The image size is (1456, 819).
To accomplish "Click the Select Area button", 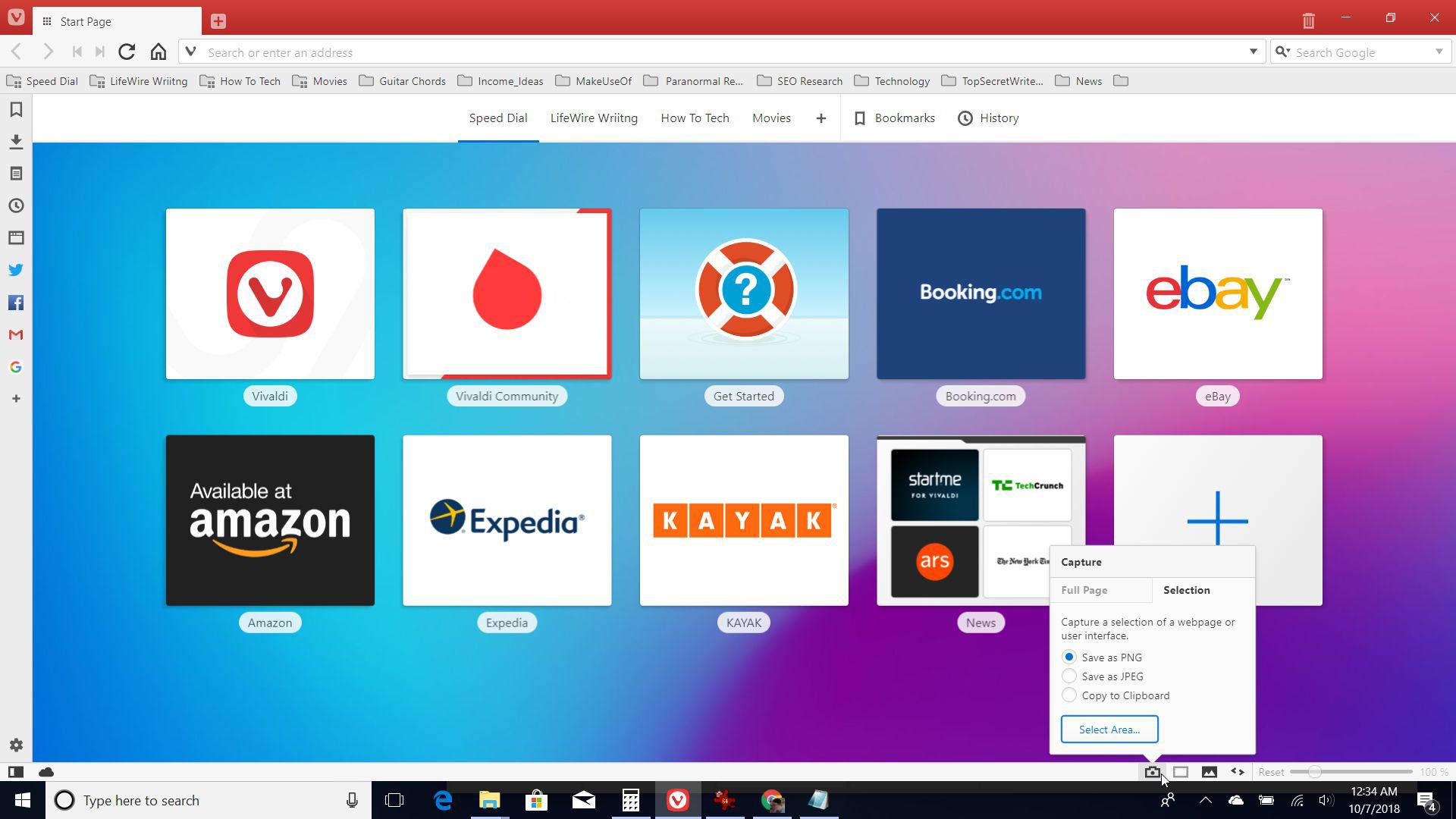I will [1109, 730].
